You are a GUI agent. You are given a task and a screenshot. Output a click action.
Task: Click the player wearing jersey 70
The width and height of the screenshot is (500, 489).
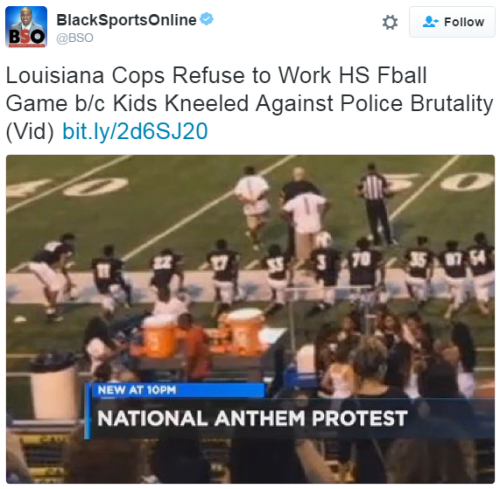363,271
